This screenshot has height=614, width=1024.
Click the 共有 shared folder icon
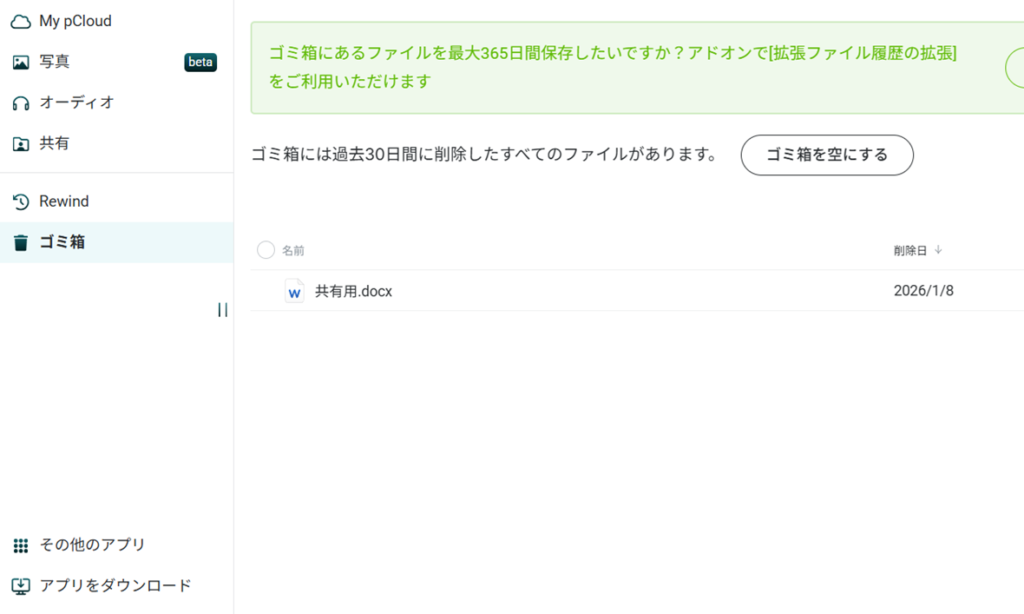coord(20,144)
